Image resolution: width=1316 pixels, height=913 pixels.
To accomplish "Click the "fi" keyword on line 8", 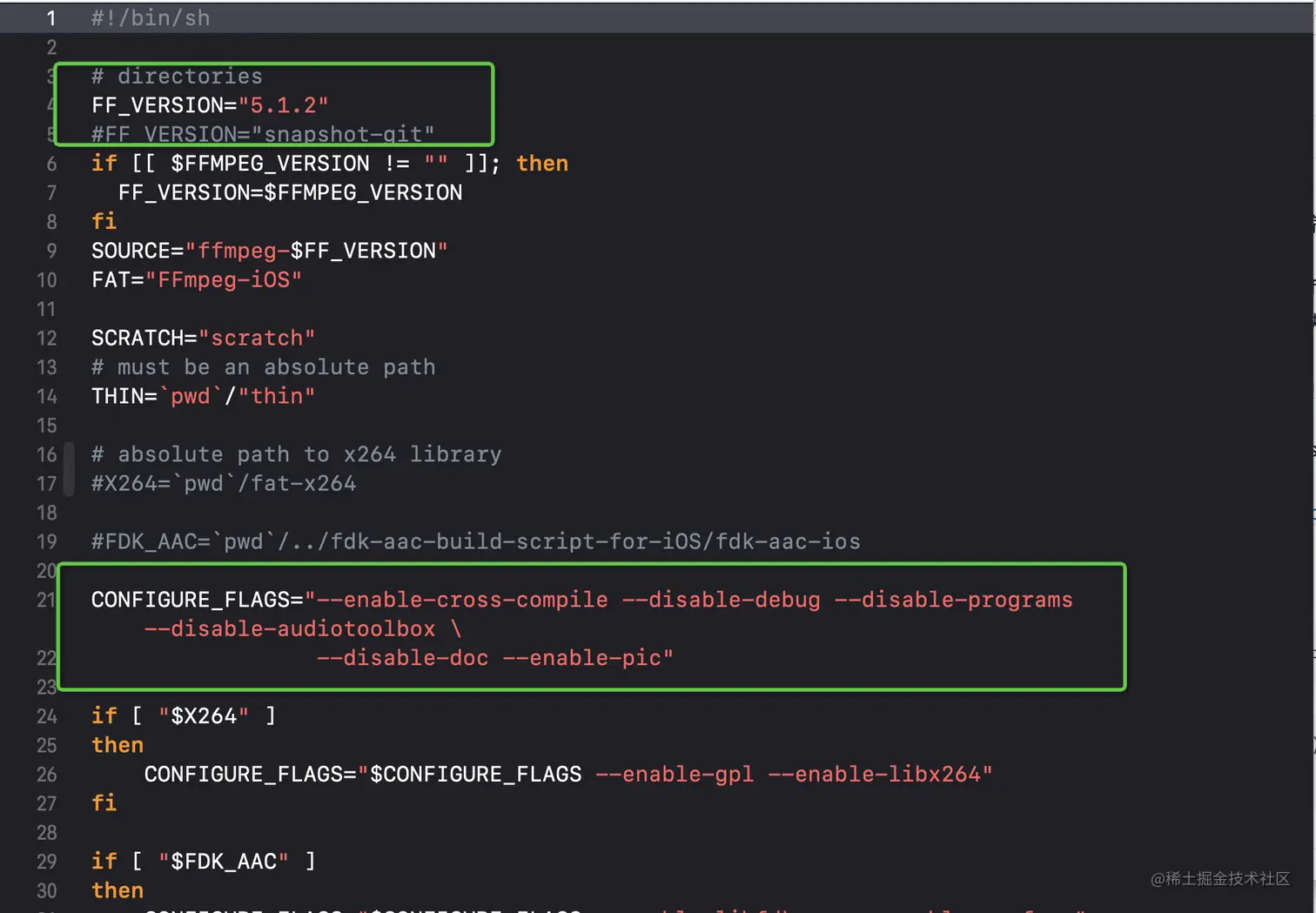I will coord(104,222).
